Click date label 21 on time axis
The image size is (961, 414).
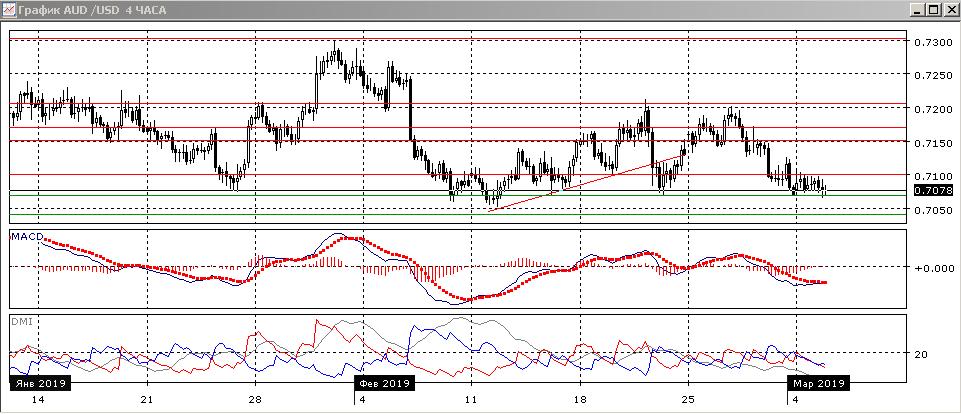(147, 398)
